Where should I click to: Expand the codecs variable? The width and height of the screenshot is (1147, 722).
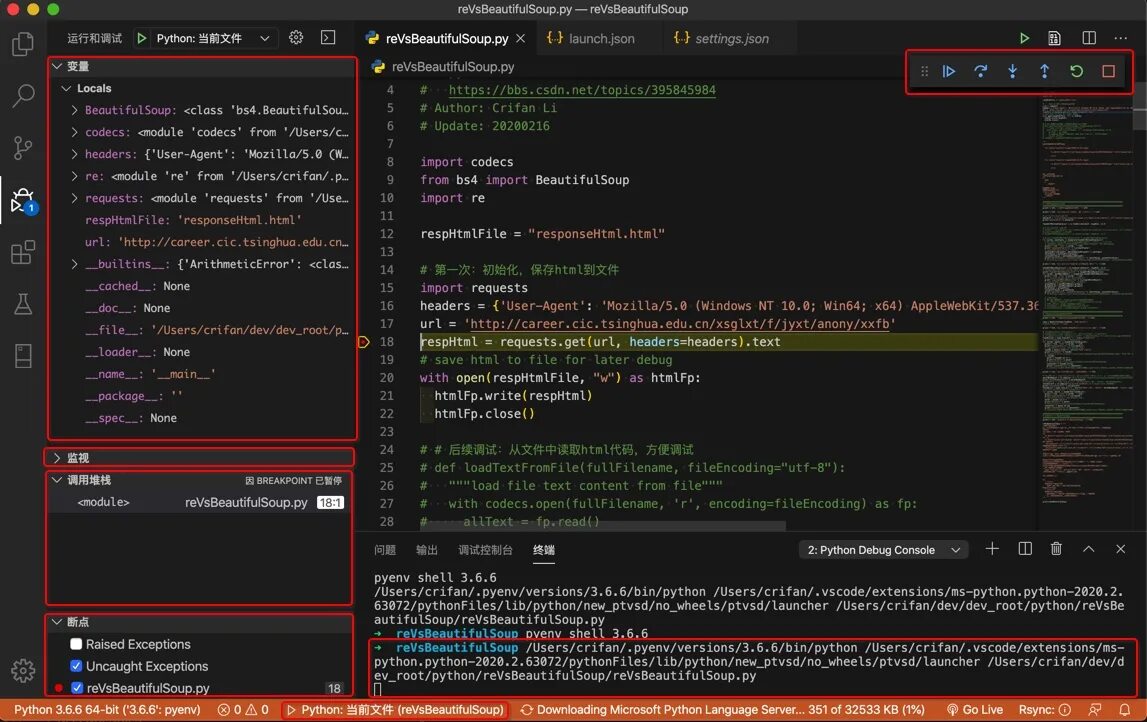pos(75,132)
